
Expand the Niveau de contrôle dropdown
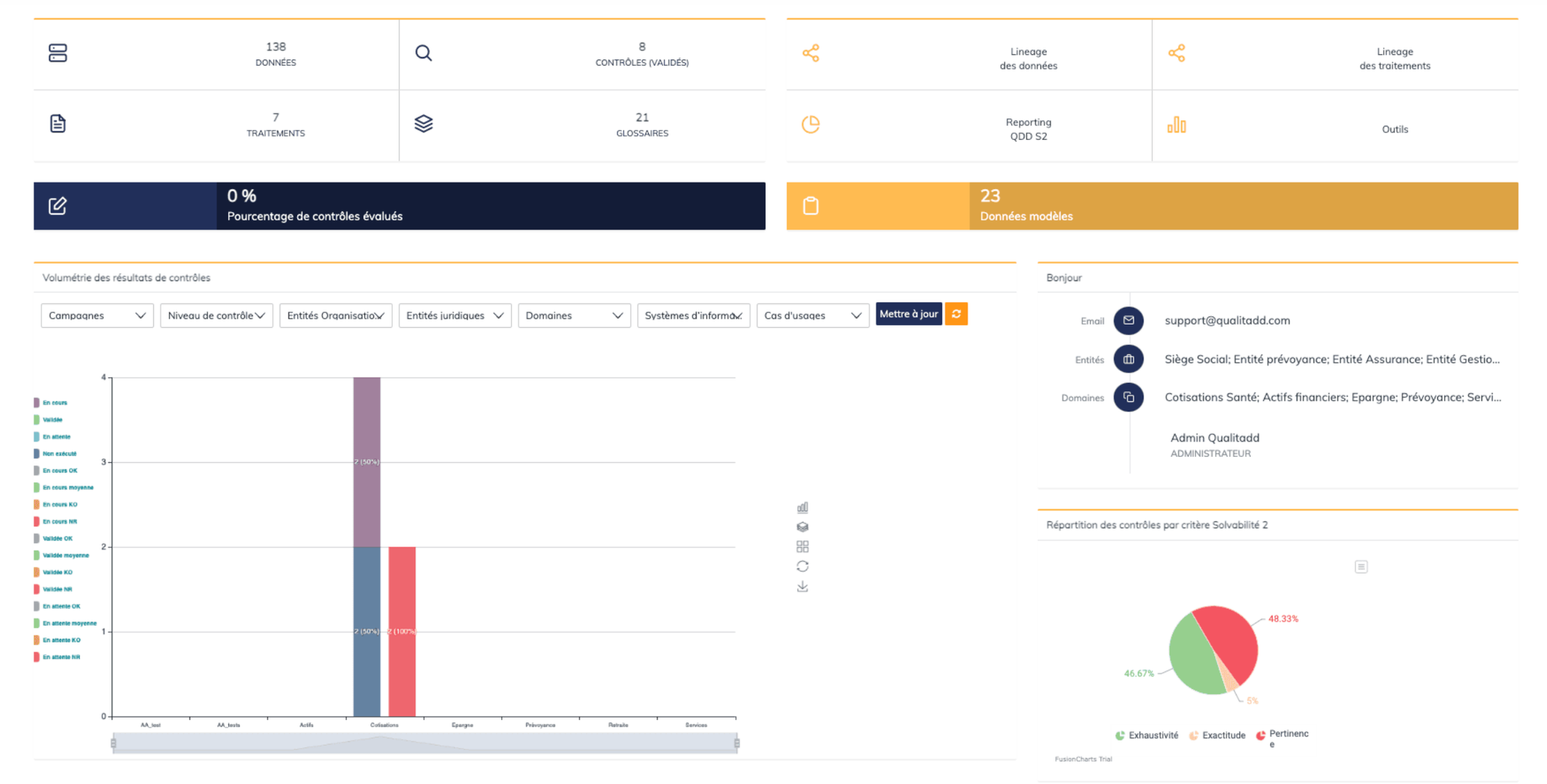click(216, 315)
